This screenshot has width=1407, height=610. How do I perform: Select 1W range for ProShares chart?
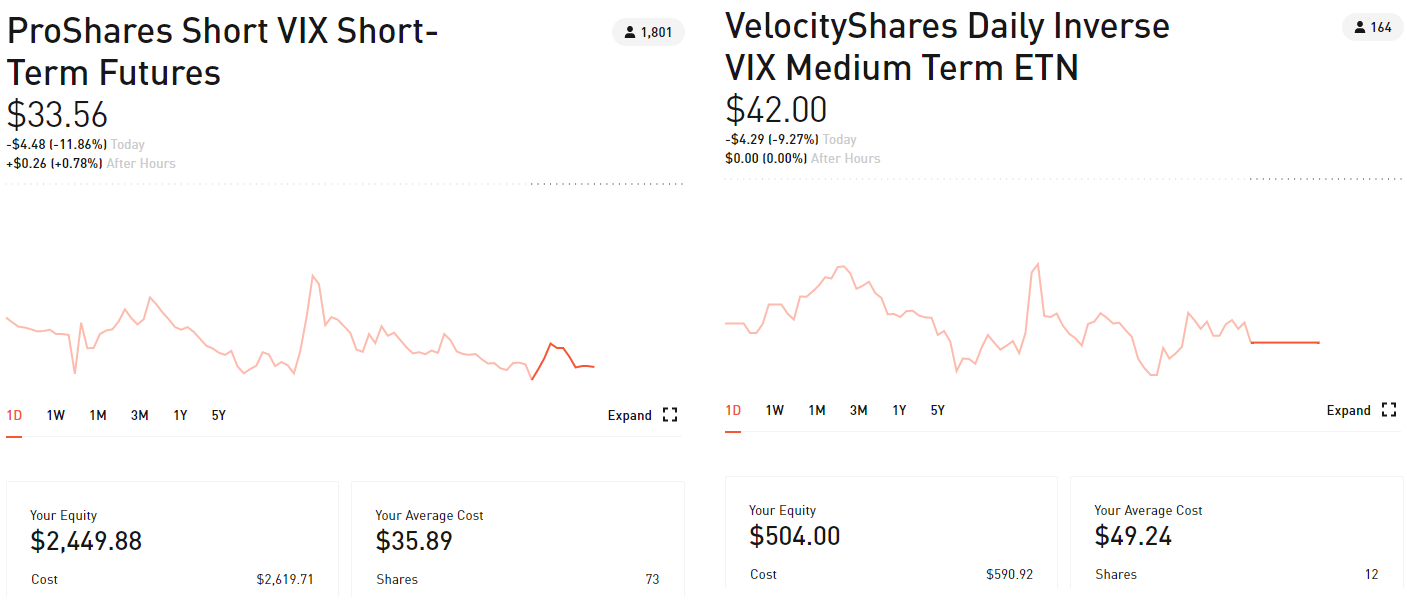[56, 415]
